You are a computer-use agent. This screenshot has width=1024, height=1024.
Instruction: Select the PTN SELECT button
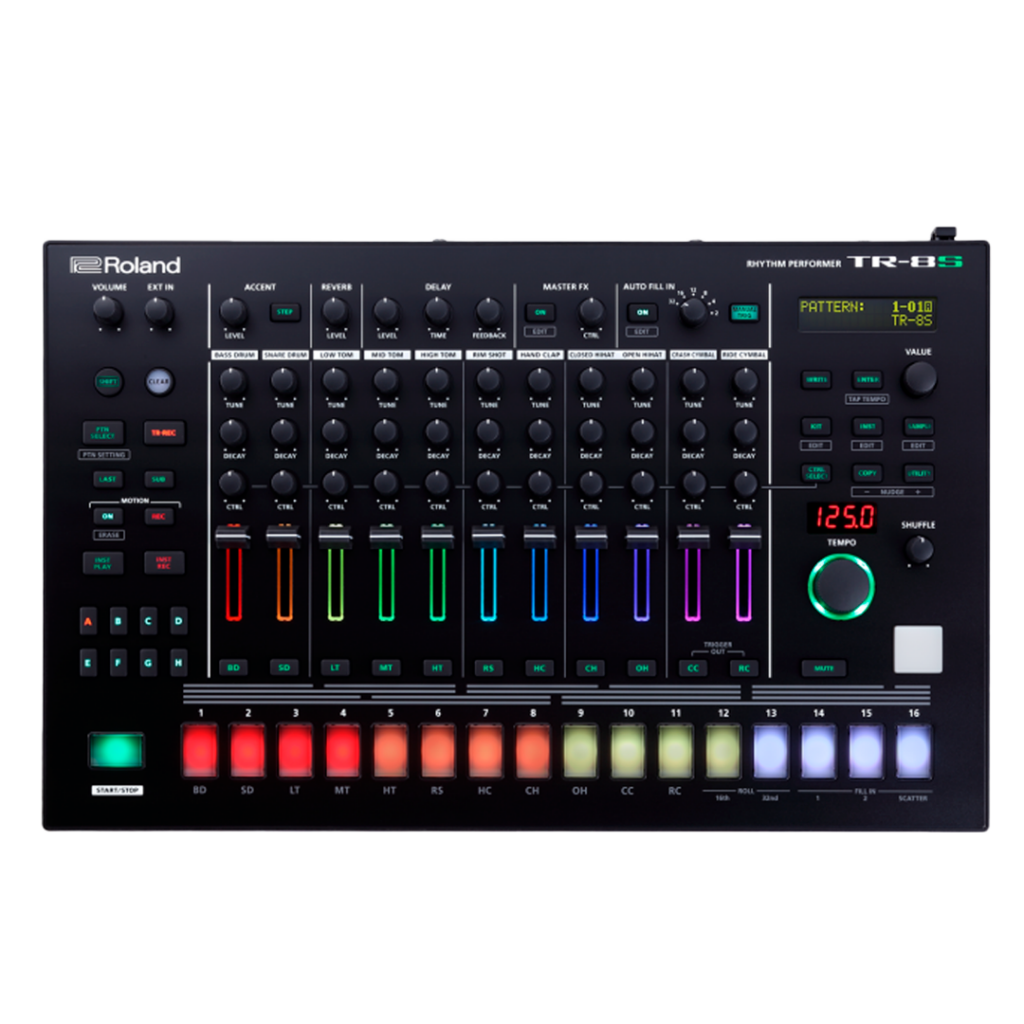point(103,432)
